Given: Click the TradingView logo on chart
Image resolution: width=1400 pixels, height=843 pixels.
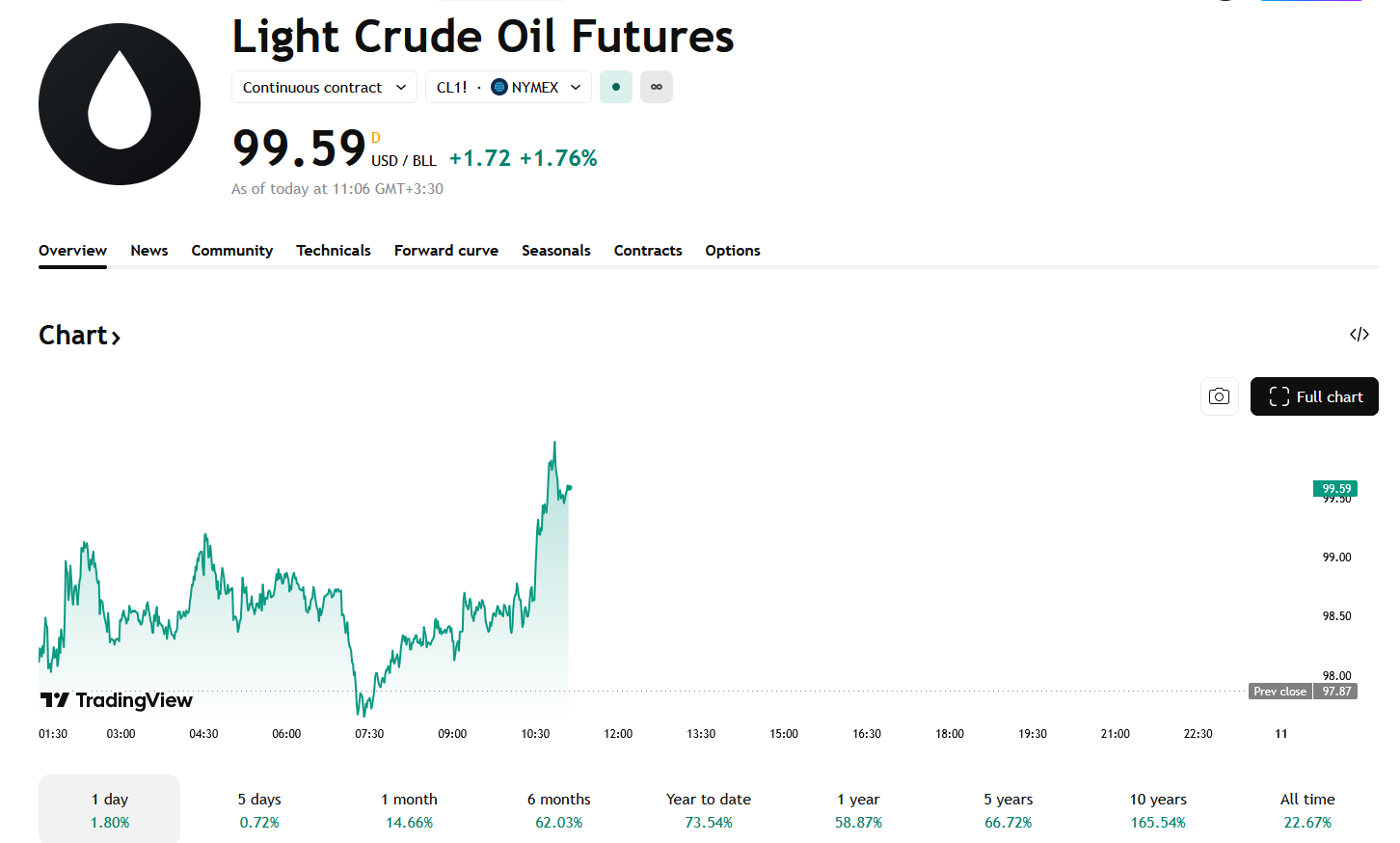Looking at the screenshot, I should point(117,700).
